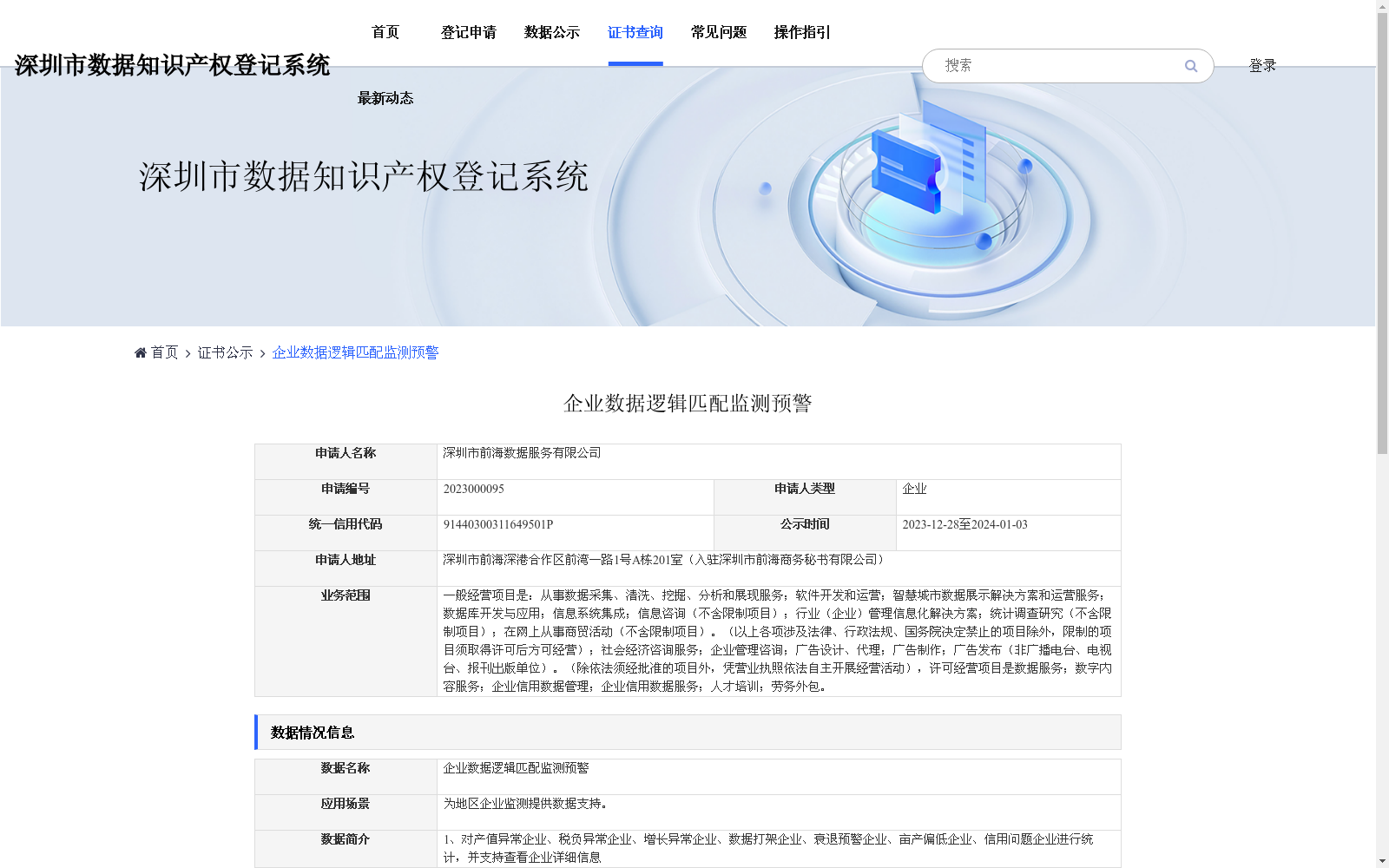Click the page heading 企业数据逻辑匹配监测预警
This screenshot has width=1389, height=868.
click(x=688, y=404)
